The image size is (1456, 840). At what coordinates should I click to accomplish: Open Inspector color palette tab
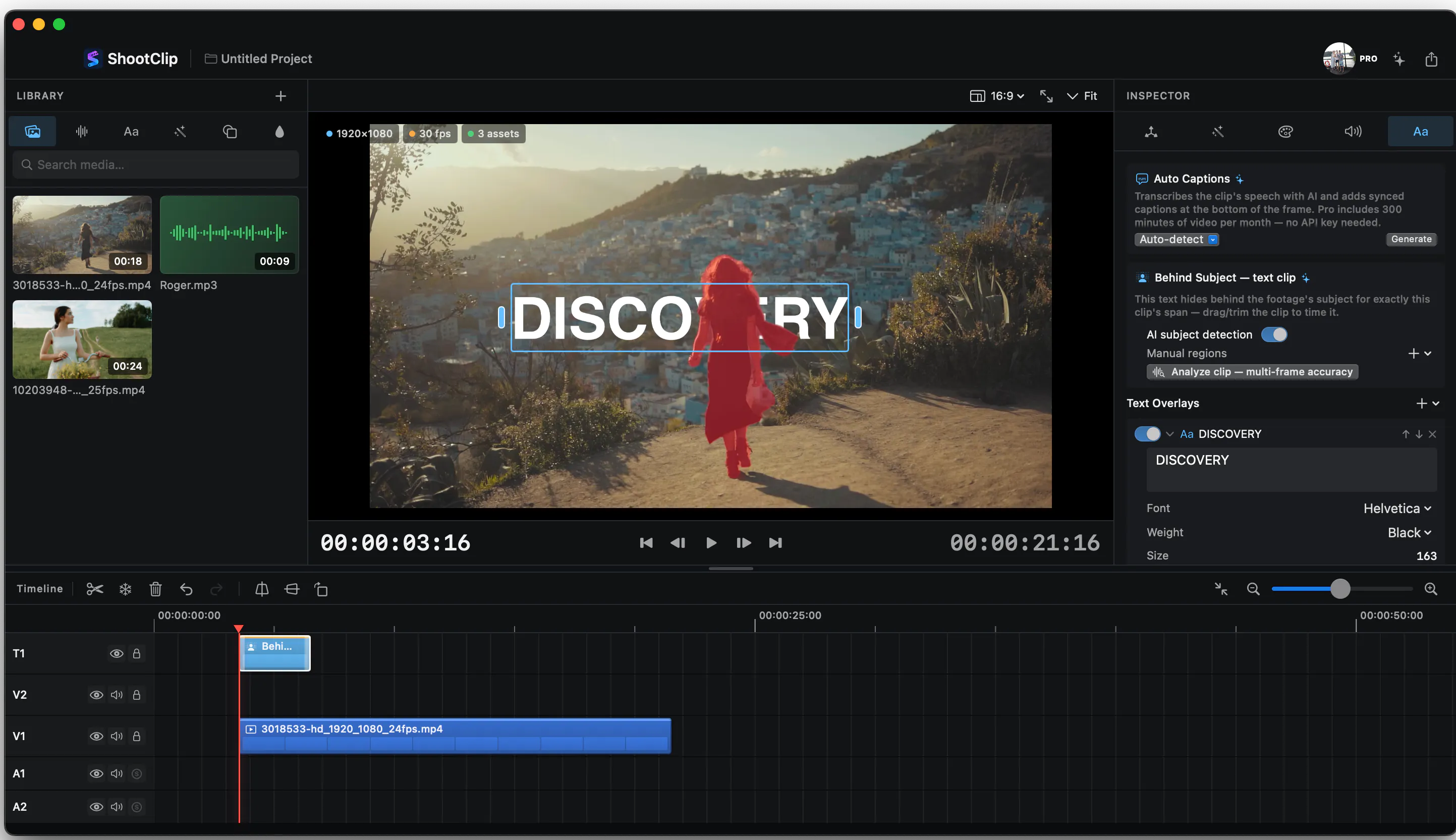click(x=1285, y=132)
